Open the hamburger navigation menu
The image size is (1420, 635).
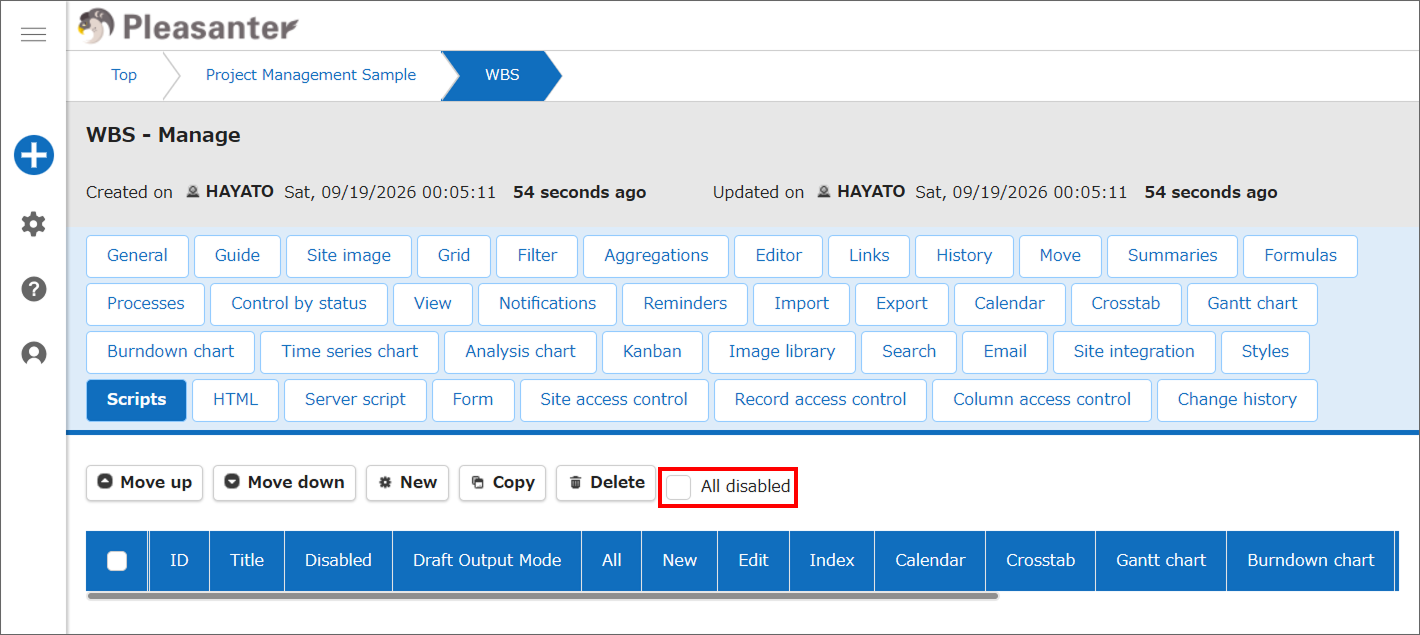click(34, 35)
